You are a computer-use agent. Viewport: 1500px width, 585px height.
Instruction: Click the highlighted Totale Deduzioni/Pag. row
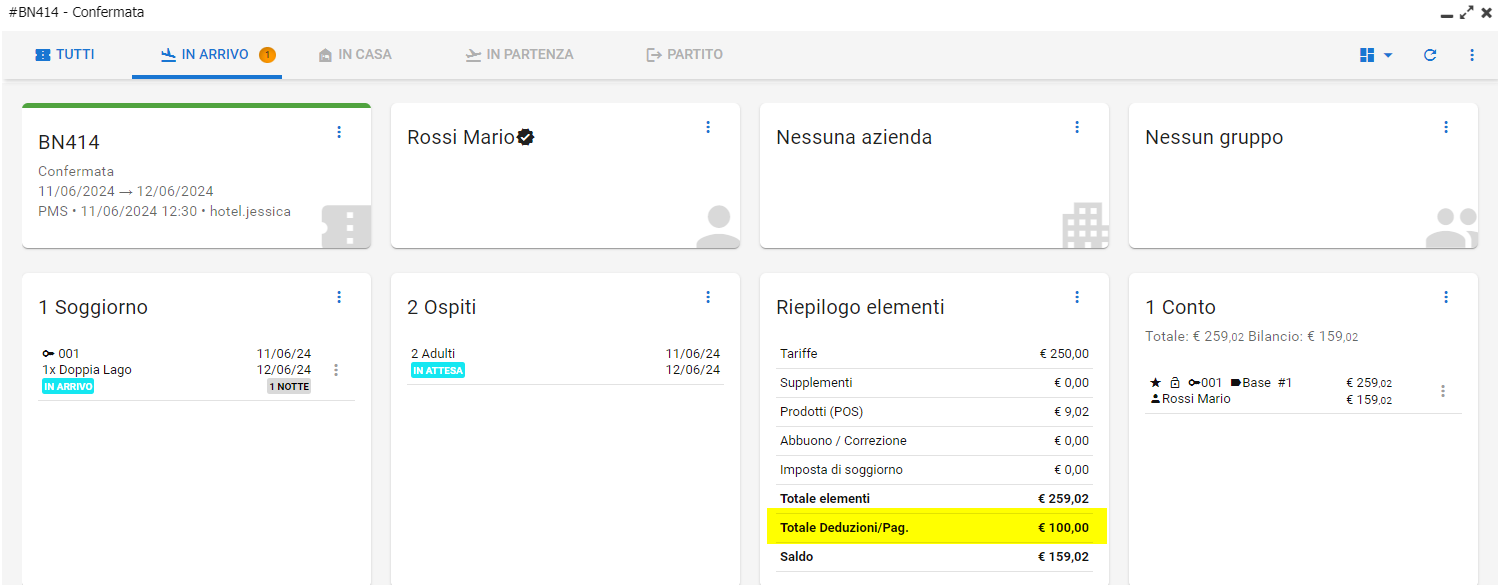pyautogui.click(x=936, y=527)
